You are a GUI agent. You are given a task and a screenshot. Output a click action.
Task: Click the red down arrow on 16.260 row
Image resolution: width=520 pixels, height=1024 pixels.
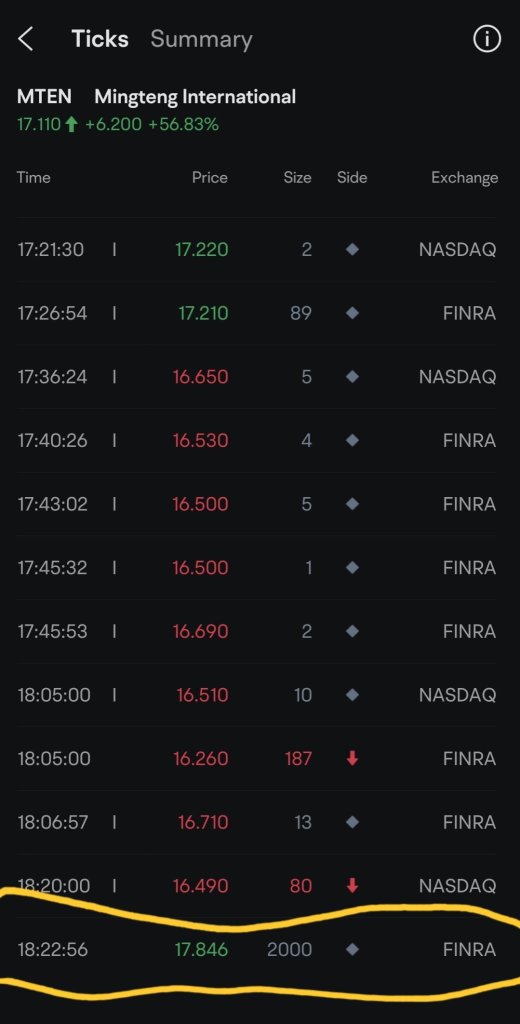[x=352, y=758]
